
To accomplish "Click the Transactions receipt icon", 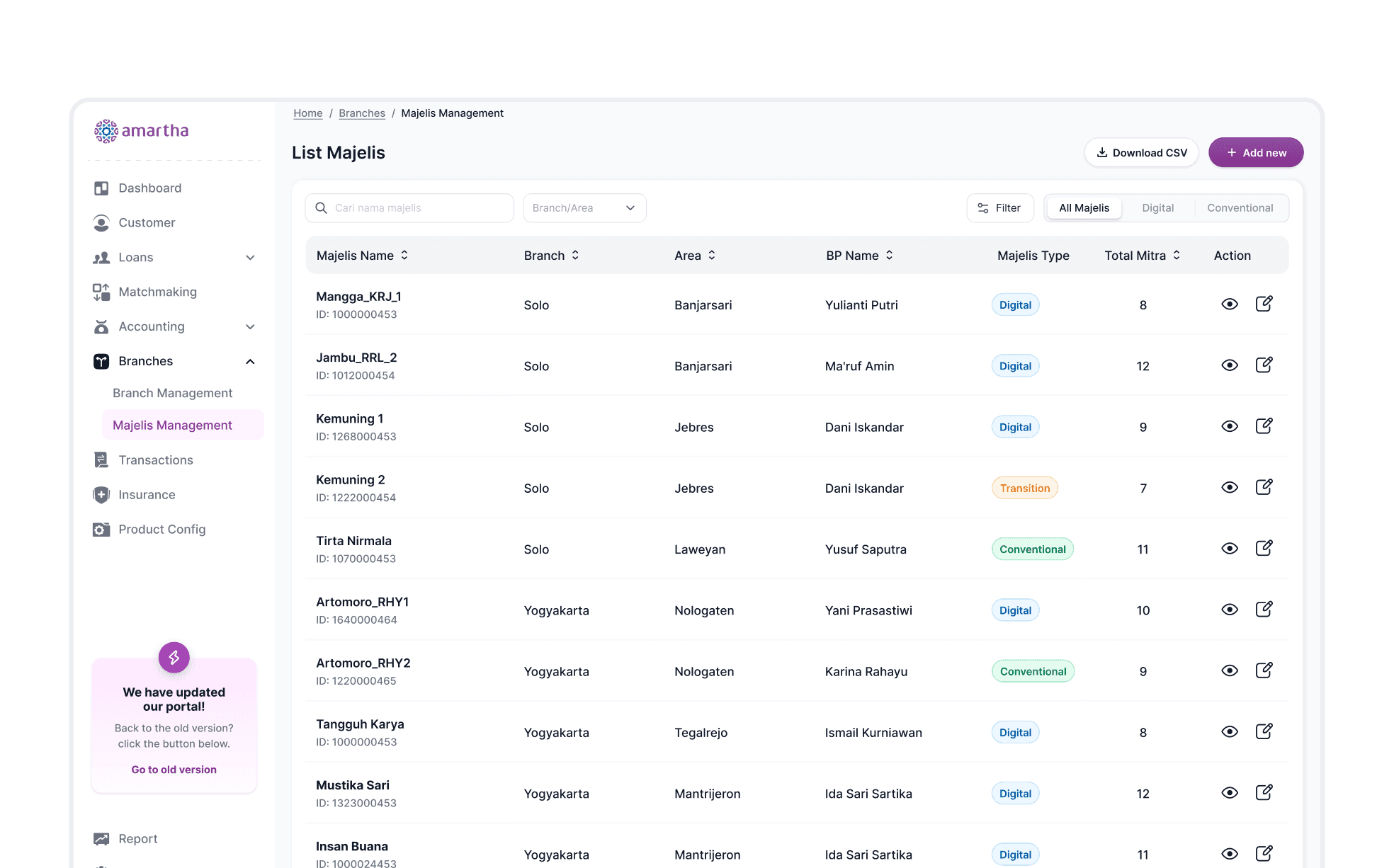I will pos(101,460).
